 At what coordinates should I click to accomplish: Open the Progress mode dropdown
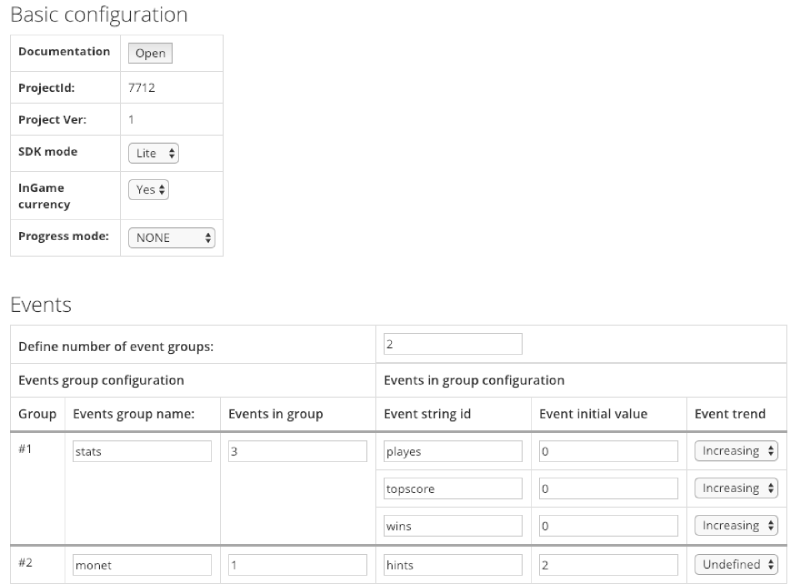[x=170, y=238]
